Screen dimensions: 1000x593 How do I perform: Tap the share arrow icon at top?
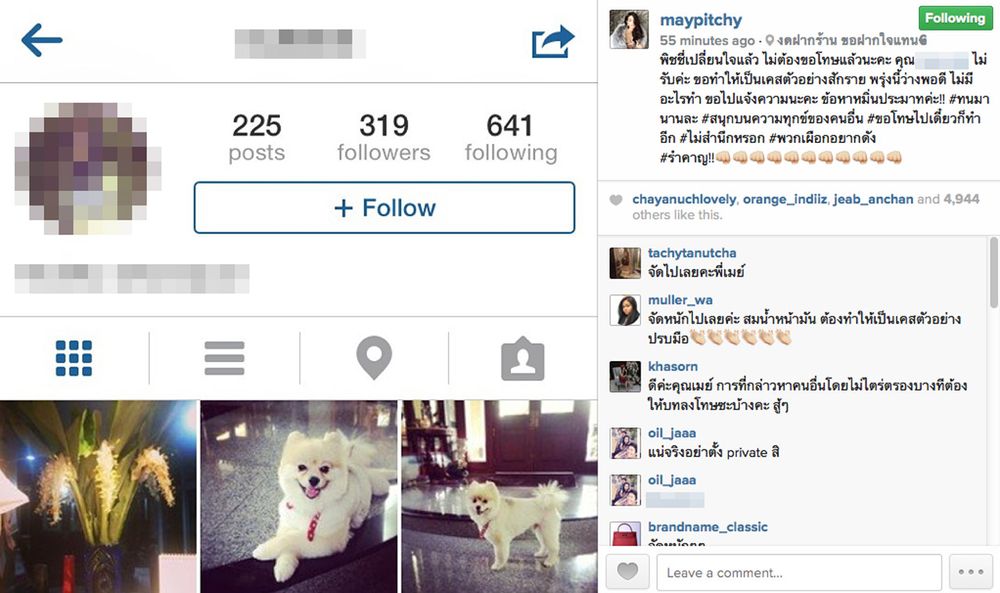tap(553, 41)
